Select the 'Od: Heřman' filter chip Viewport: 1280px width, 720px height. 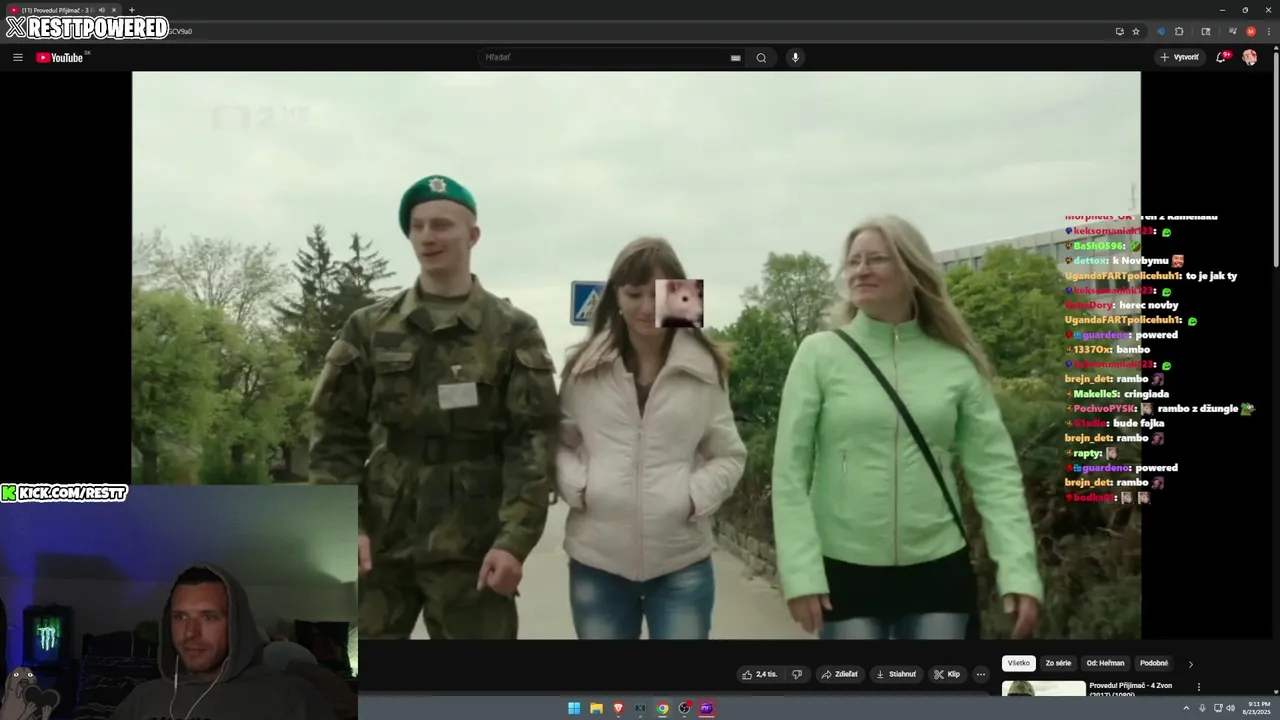(1105, 663)
